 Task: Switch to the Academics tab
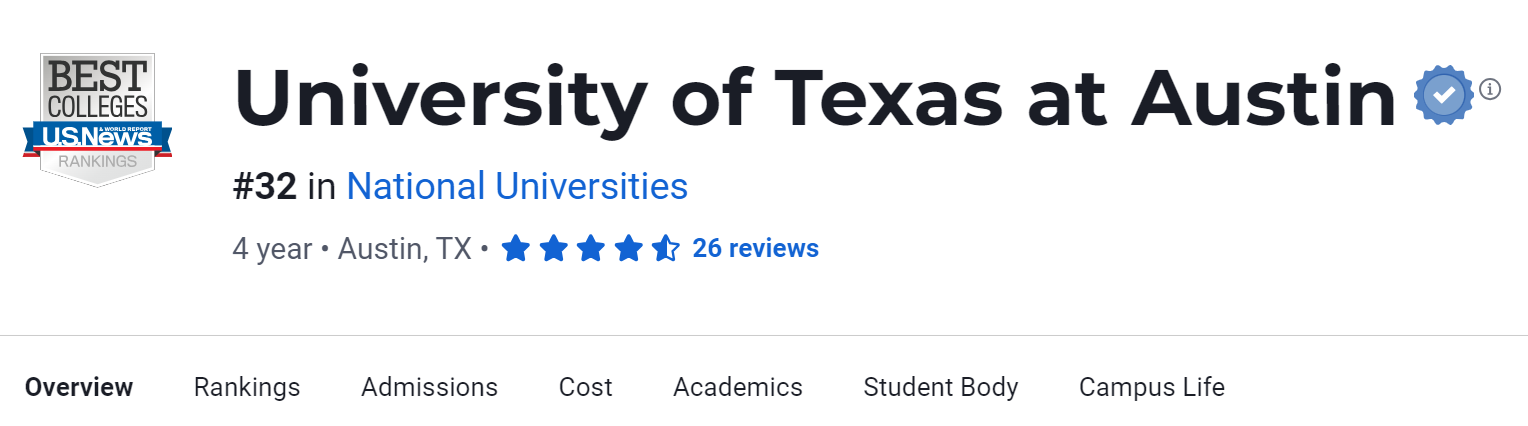point(738,387)
